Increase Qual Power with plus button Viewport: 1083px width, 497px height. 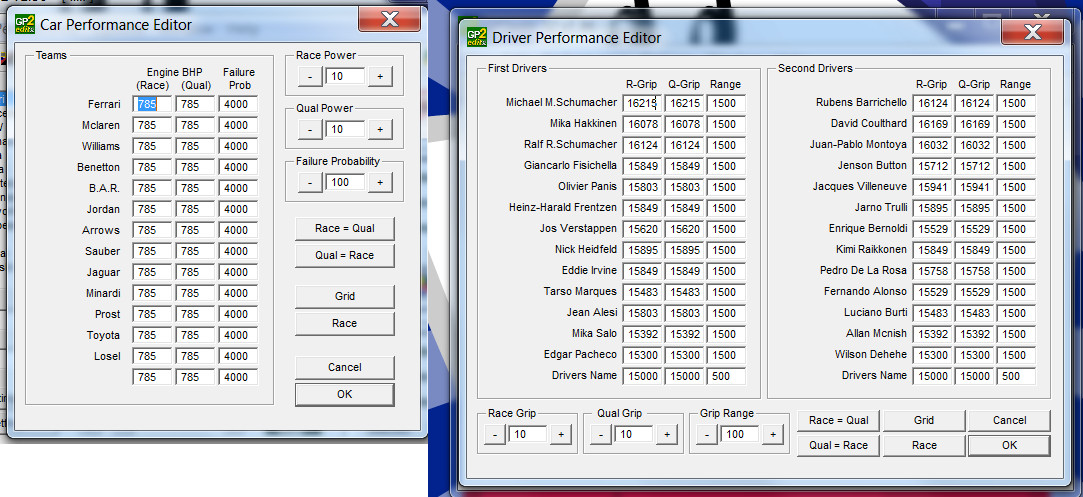380,130
